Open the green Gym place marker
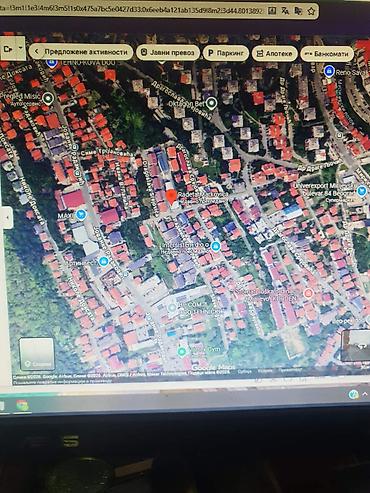 (182, 351)
